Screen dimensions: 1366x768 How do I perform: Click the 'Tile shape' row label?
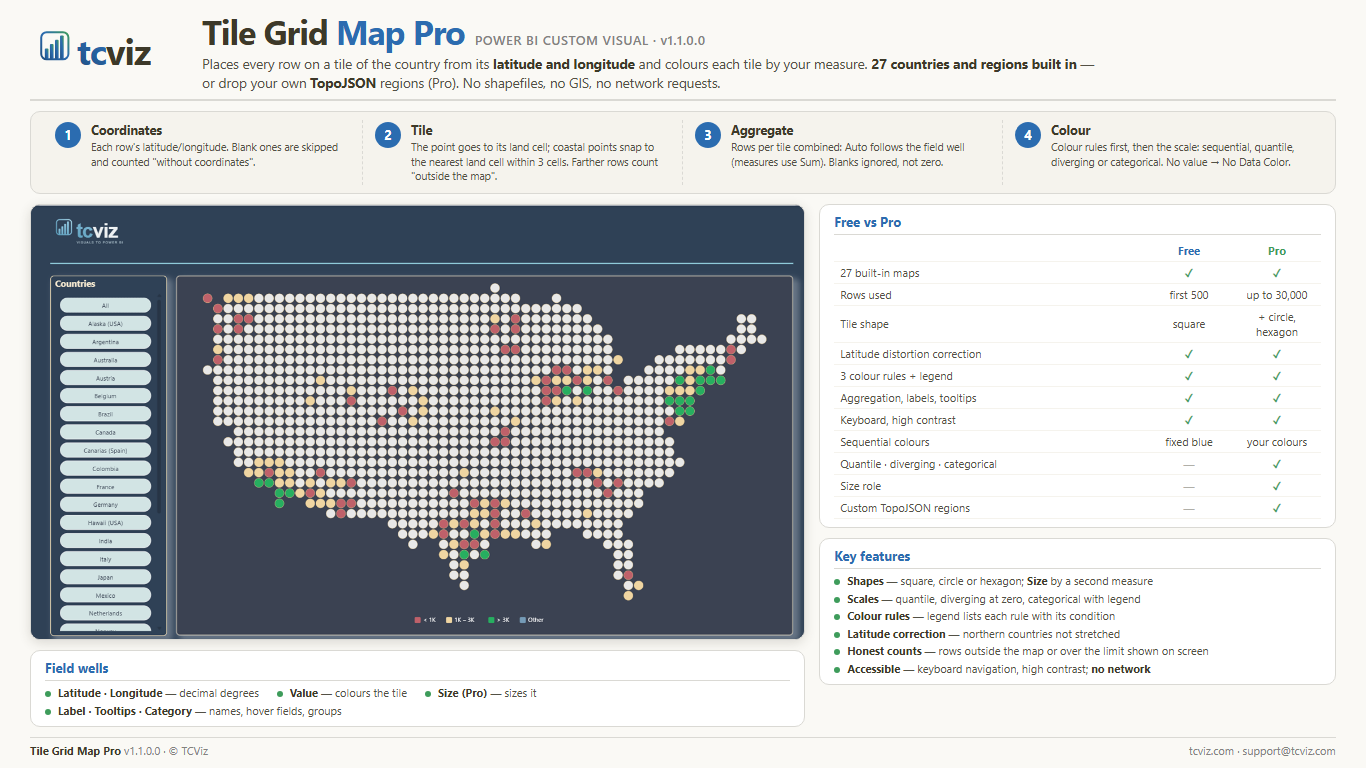(x=864, y=324)
